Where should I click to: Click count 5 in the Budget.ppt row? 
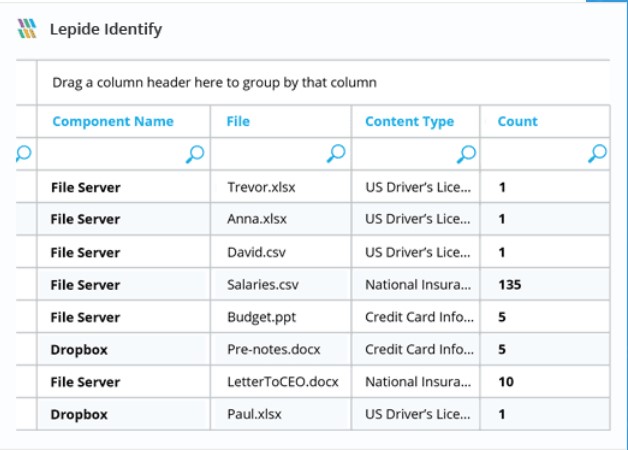[502, 317]
